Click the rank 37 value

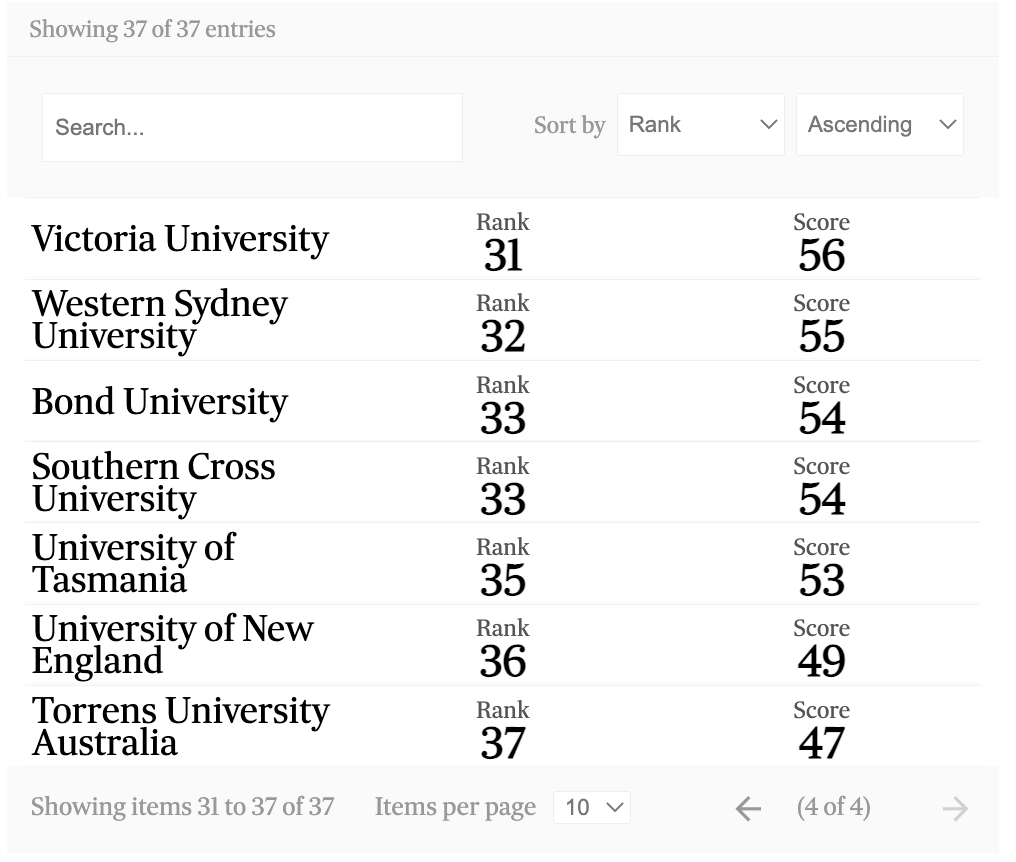pyautogui.click(x=503, y=743)
